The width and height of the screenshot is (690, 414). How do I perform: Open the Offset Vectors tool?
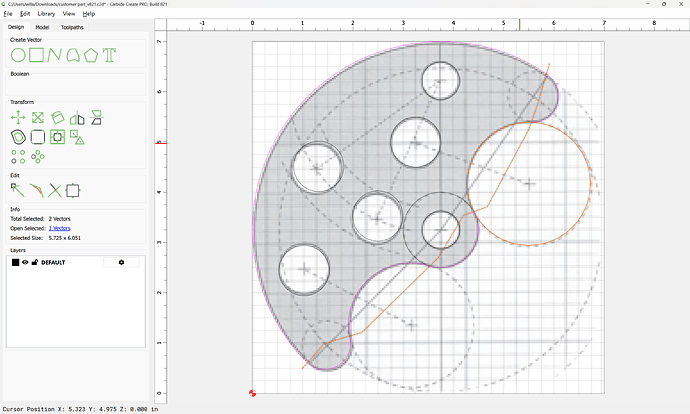pos(18,137)
